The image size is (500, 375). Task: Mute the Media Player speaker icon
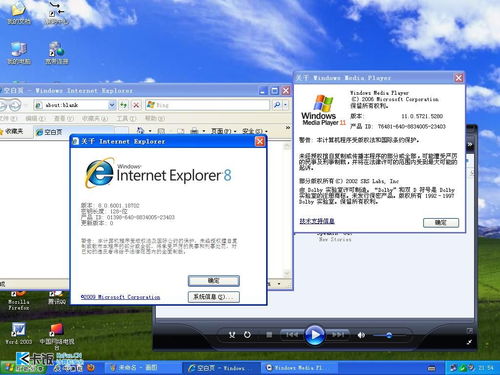point(361,335)
